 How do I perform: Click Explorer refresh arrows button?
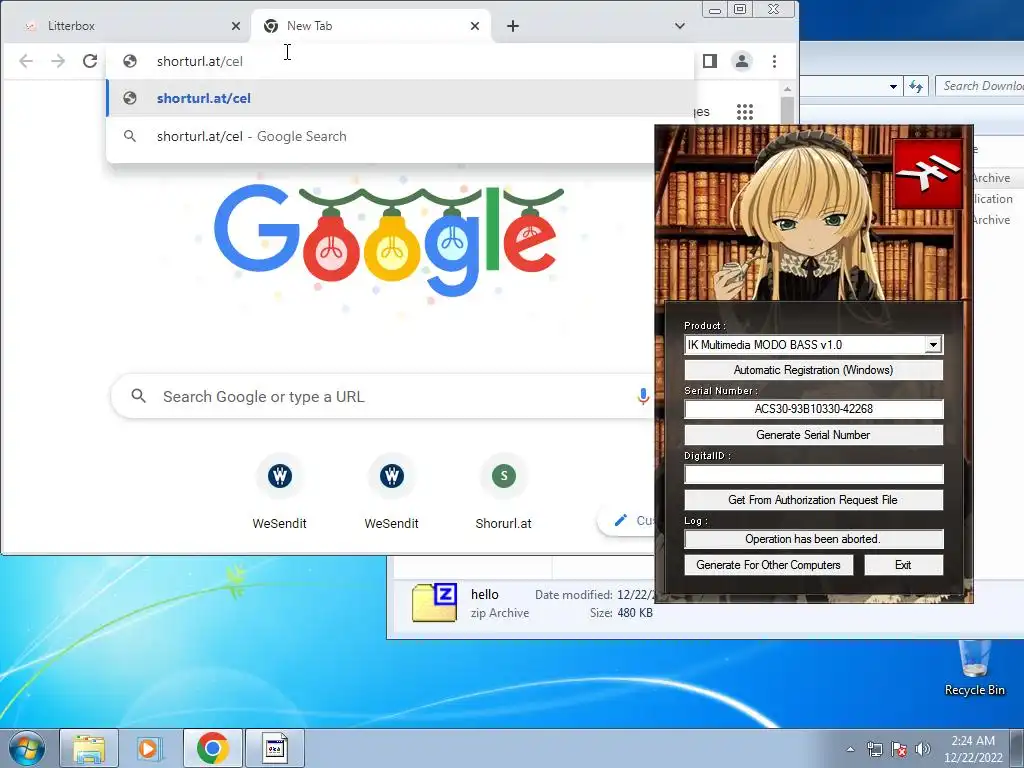pos(916,86)
